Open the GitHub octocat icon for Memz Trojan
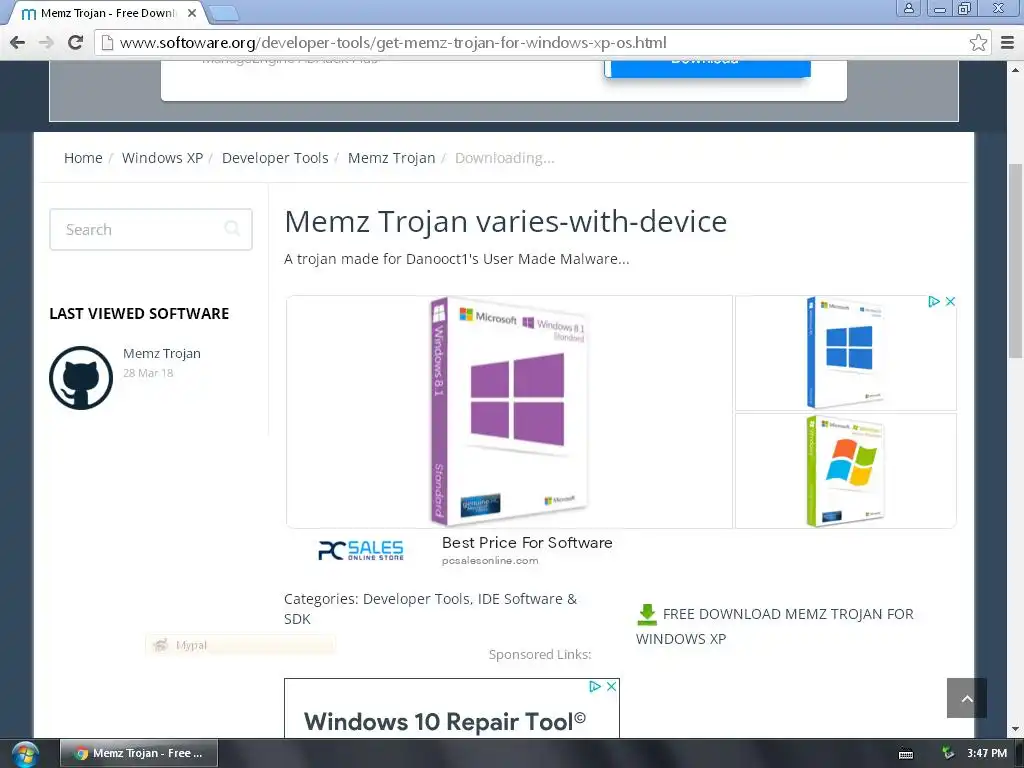 81,377
